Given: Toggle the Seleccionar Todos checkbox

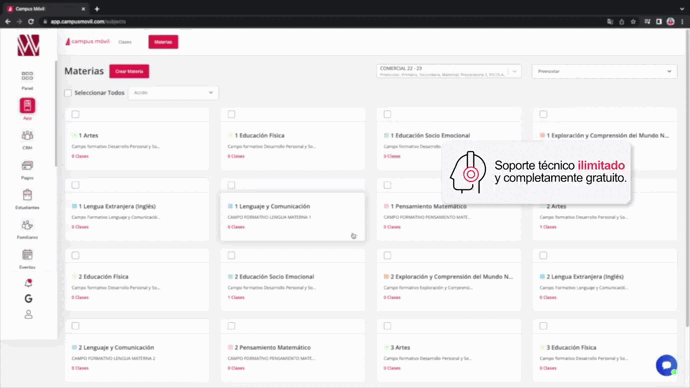Looking at the screenshot, I should click(68, 93).
